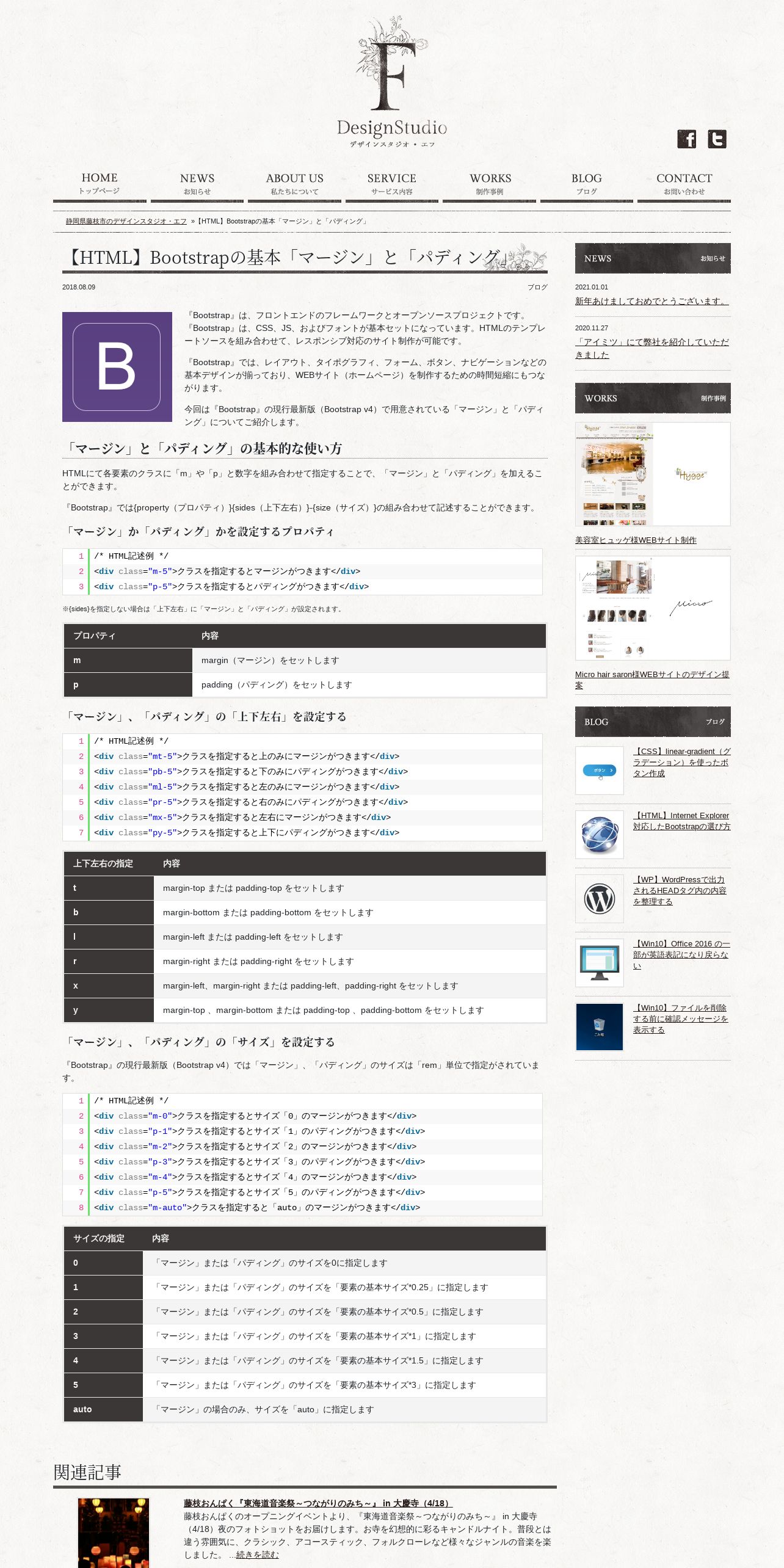Viewport: 784px width, 1568px height.
Task: Click heading 「マージン」と「パディング」の基本的な使い方
Action: pyautogui.click(x=203, y=448)
